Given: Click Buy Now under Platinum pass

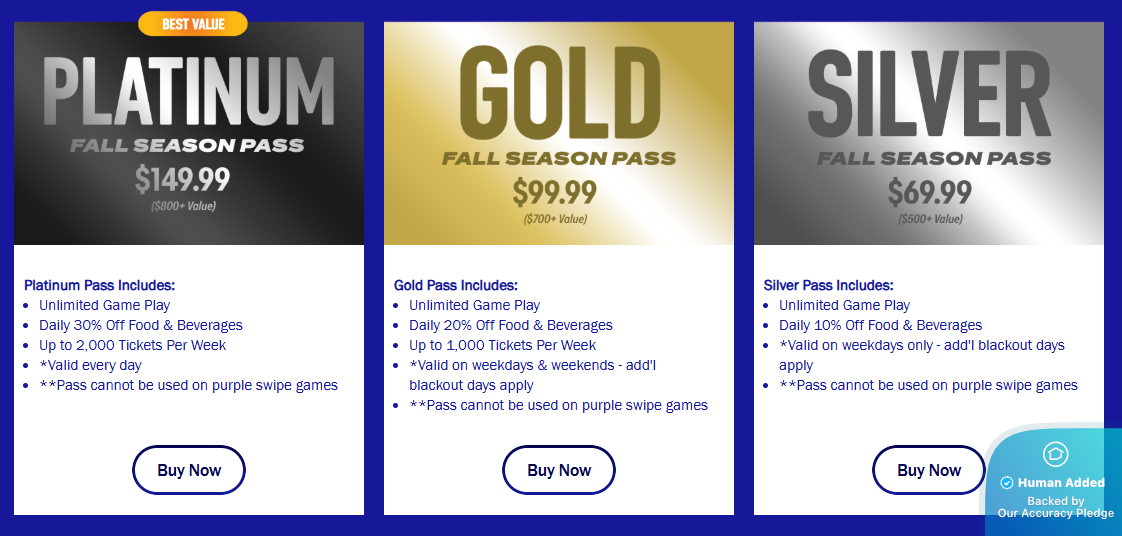Looking at the screenshot, I should pyautogui.click(x=189, y=470).
